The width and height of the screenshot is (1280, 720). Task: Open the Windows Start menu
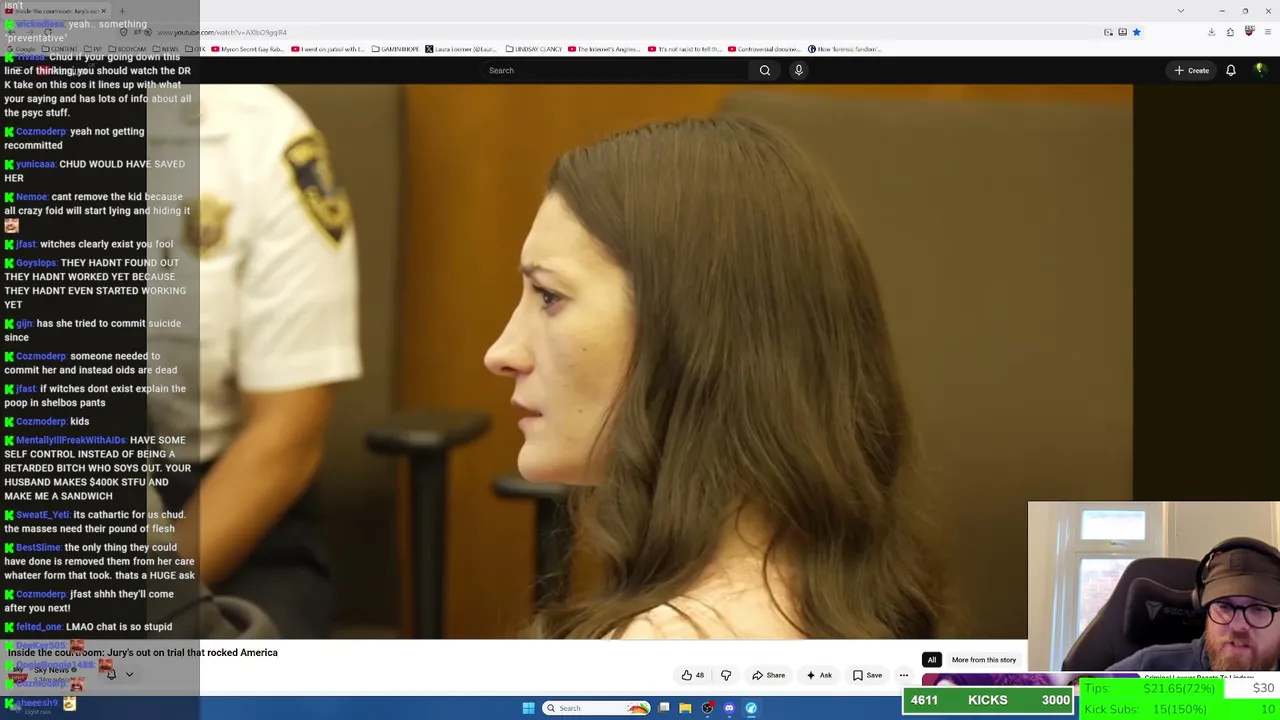click(528, 708)
